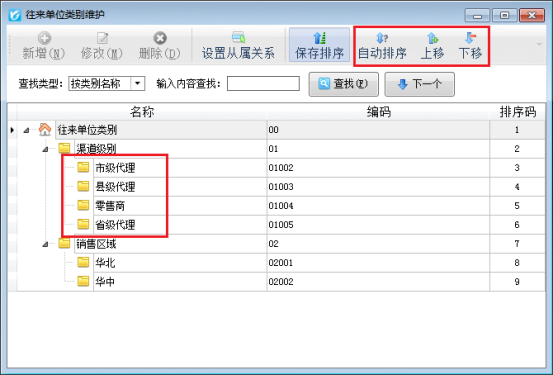Open the 查找类型 dropdown arrow
553x375 pixels.
coord(138,84)
